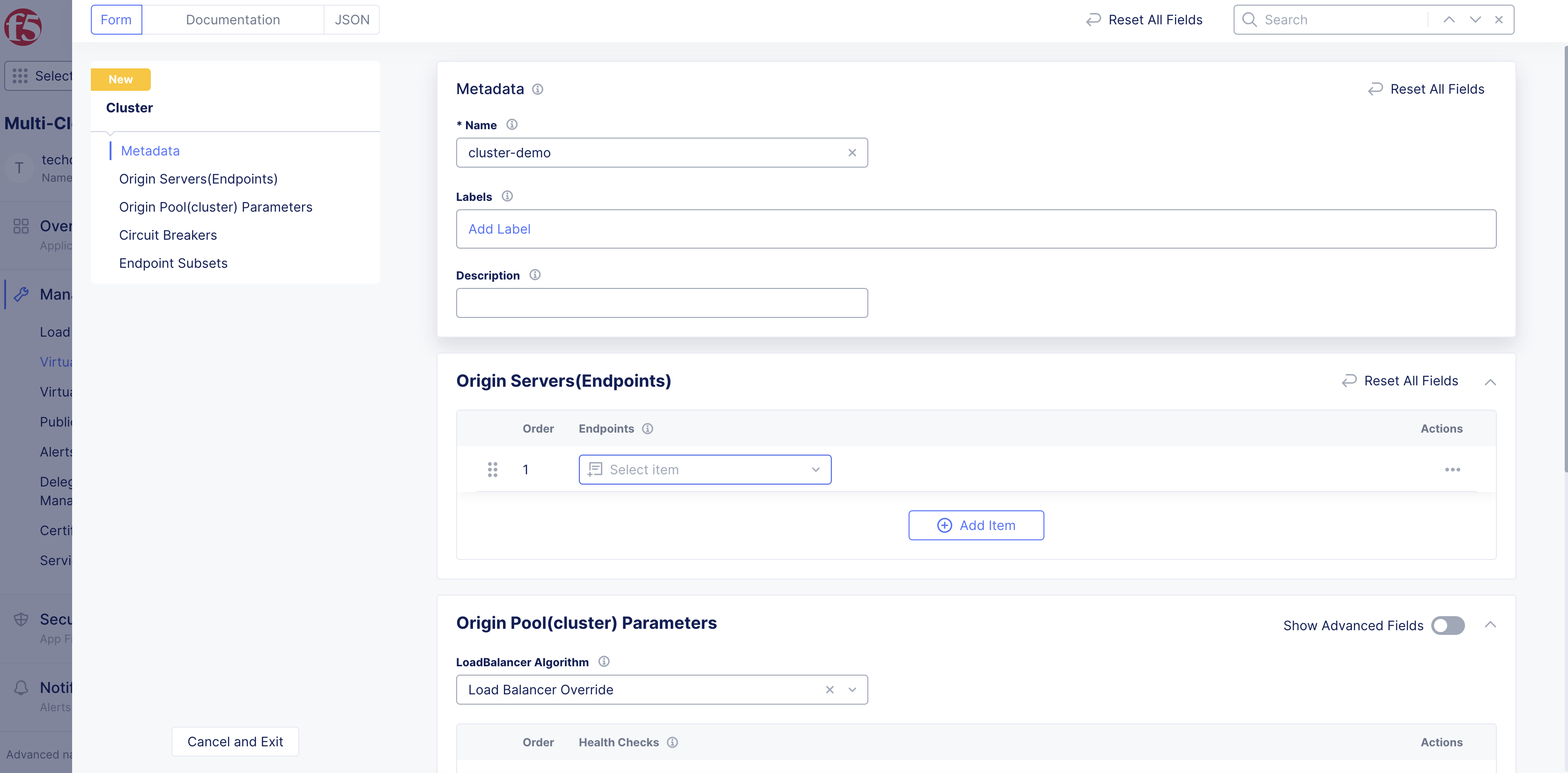Click the Add Label link
This screenshot has width=1568, height=773.
pyautogui.click(x=499, y=229)
